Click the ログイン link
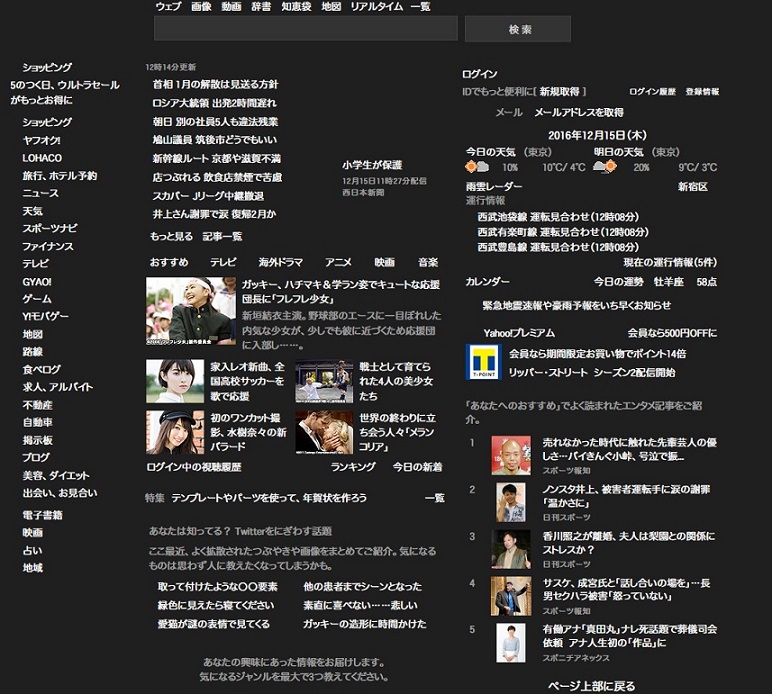Image resolution: width=772 pixels, height=694 pixels. pyautogui.click(x=480, y=74)
